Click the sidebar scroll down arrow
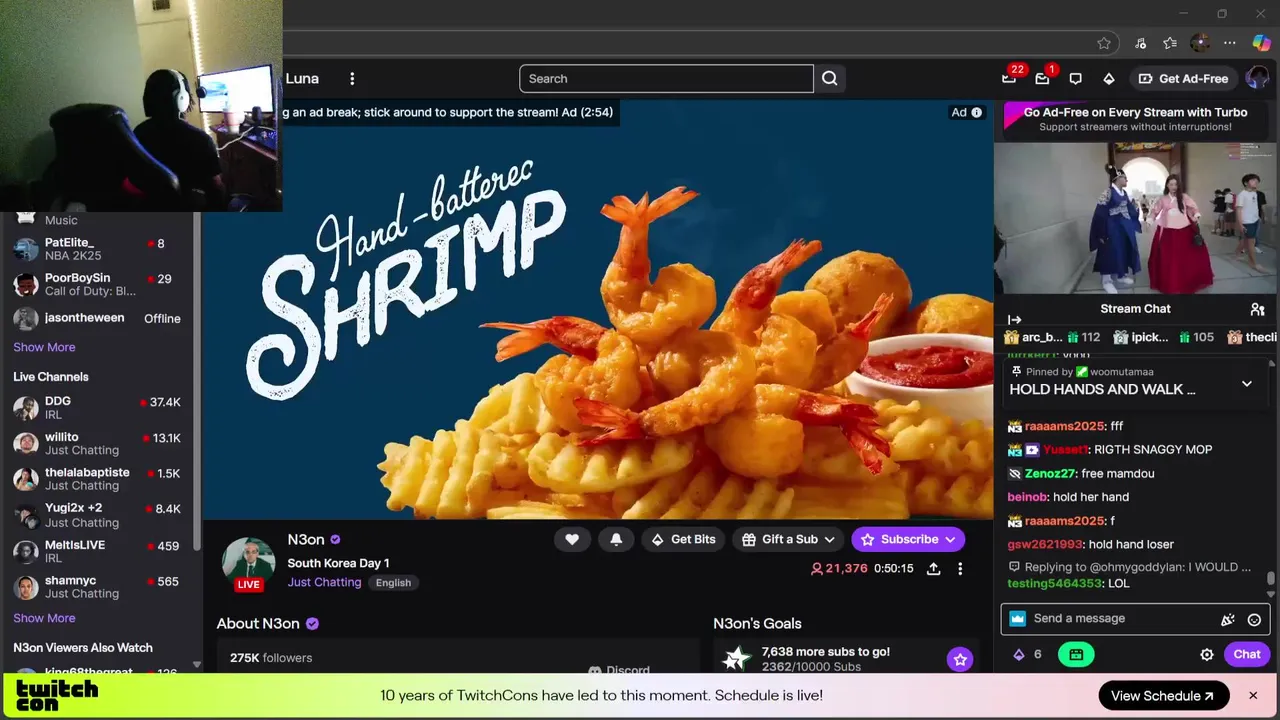This screenshot has width=1280, height=720. click(x=197, y=665)
